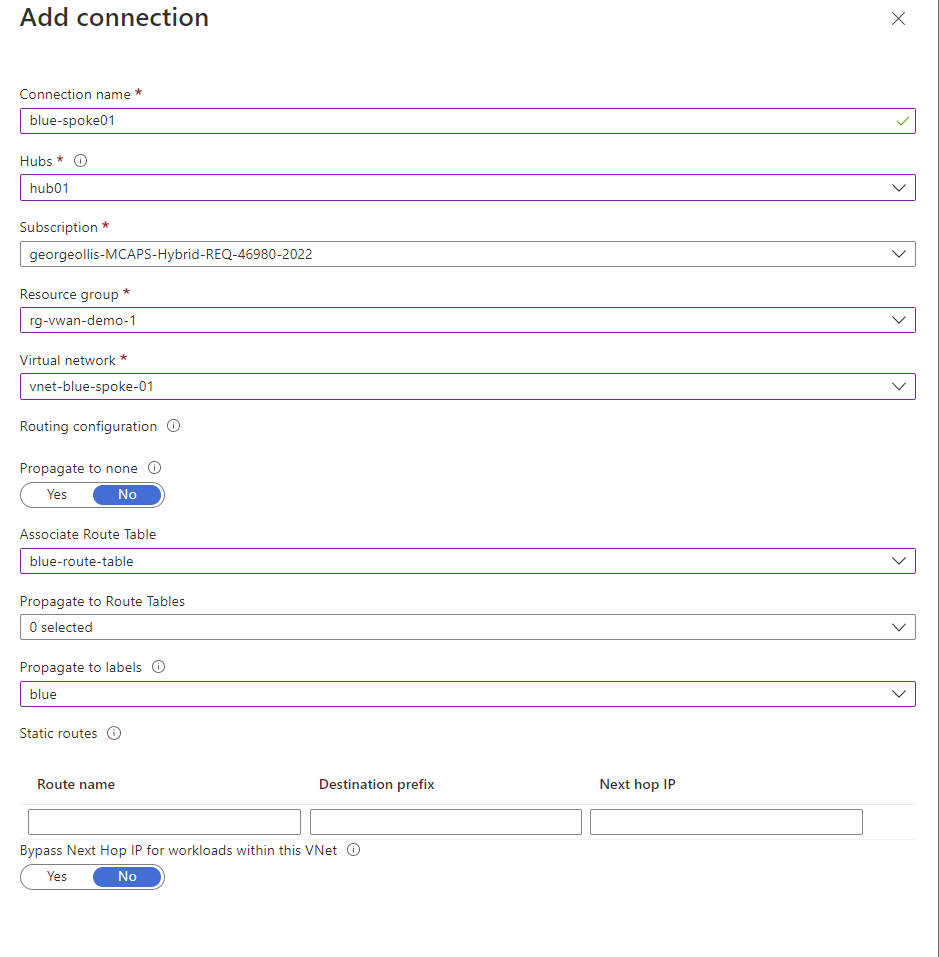Expand the Subscription dropdown
Viewport: 939px width, 957px height.
click(x=900, y=253)
